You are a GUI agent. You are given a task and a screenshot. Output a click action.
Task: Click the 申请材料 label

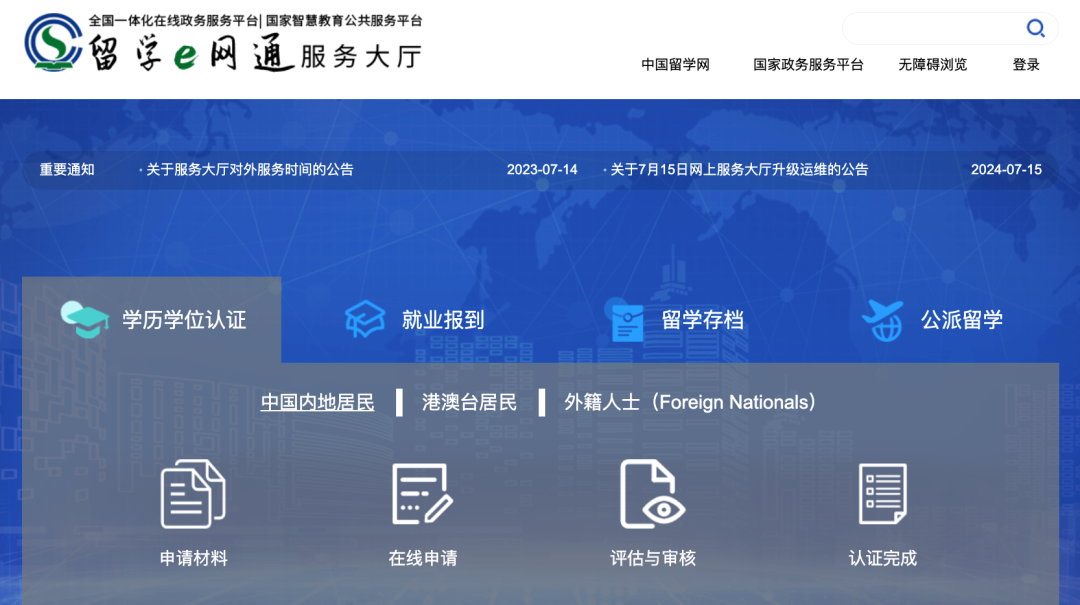(193, 558)
